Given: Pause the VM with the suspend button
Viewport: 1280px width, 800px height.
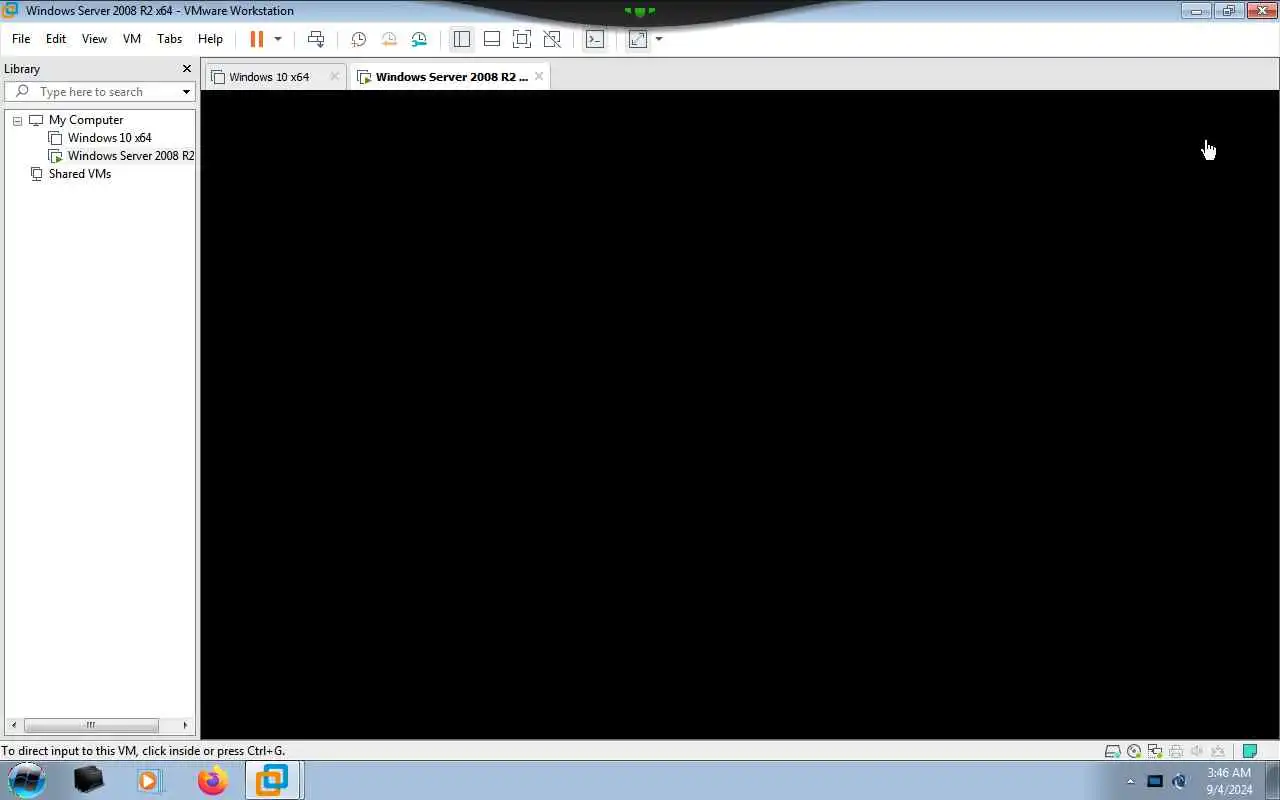Looking at the screenshot, I should click(256, 39).
